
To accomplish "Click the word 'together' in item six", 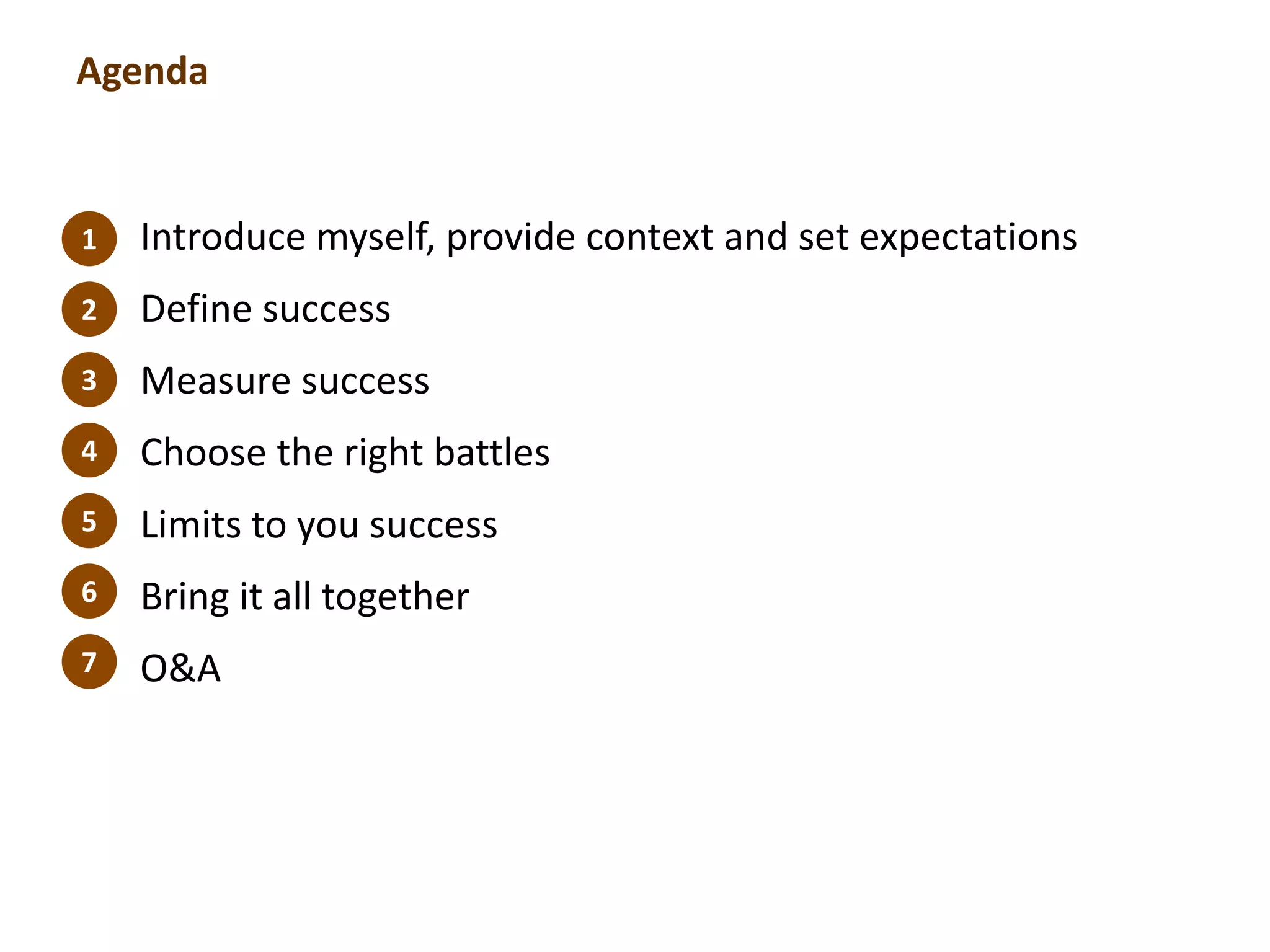I will 396,596.
